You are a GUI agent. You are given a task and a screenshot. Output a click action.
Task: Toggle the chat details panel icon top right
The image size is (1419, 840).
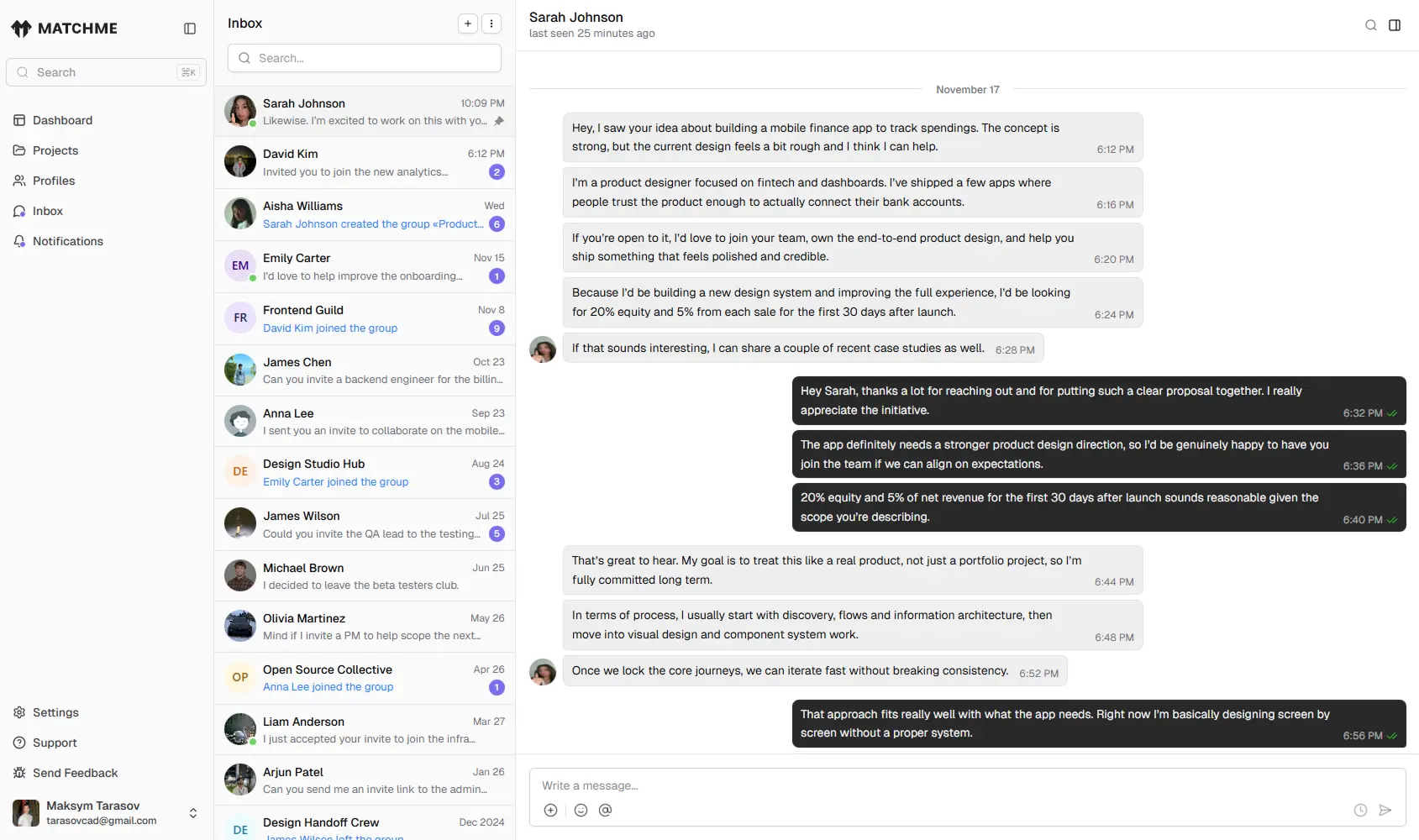(x=1395, y=25)
